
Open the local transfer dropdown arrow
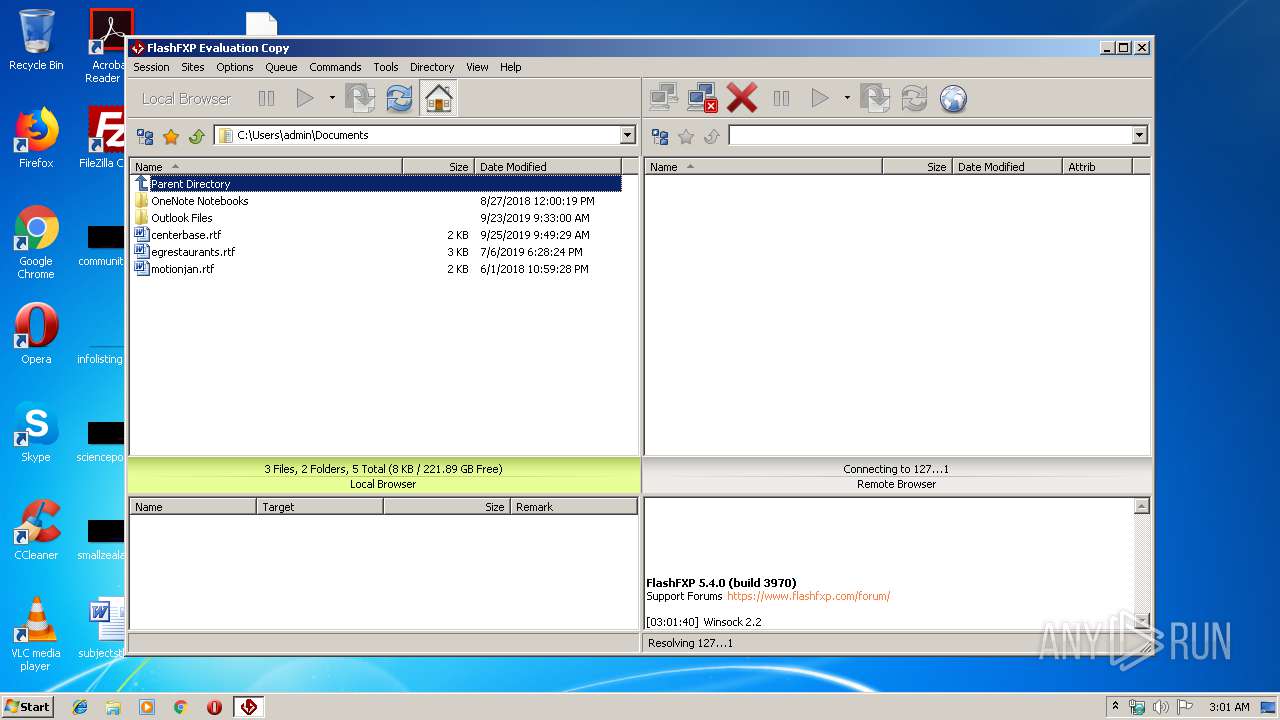[332, 98]
